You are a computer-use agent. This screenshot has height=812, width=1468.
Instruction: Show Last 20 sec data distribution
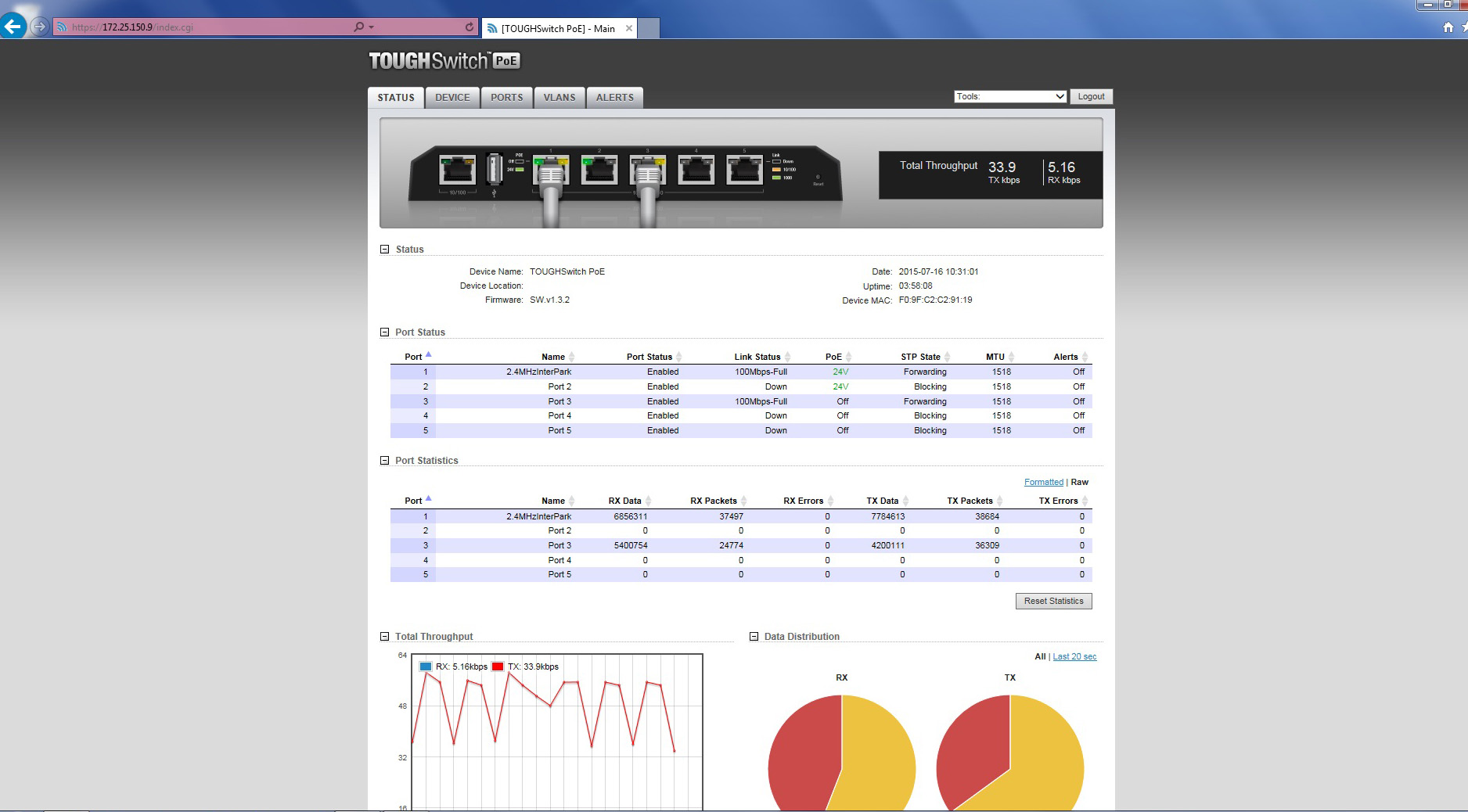point(1074,656)
